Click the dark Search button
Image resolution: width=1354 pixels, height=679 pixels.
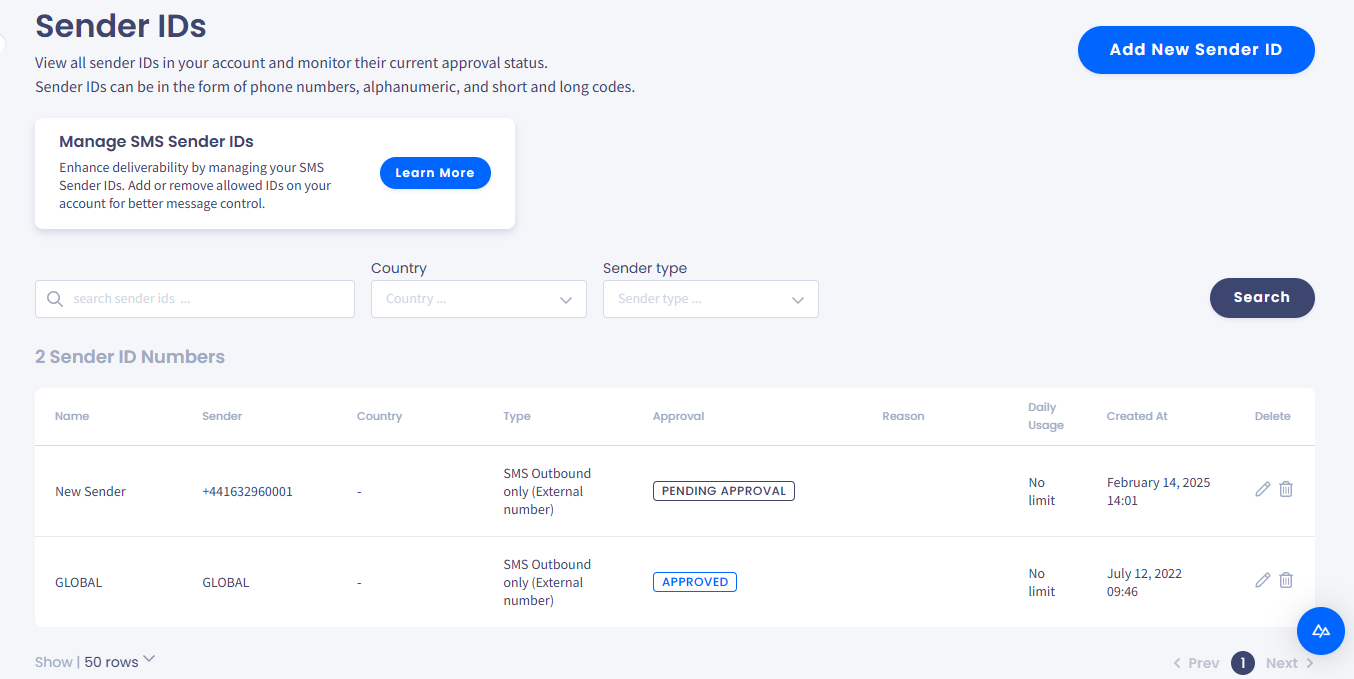1262,298
